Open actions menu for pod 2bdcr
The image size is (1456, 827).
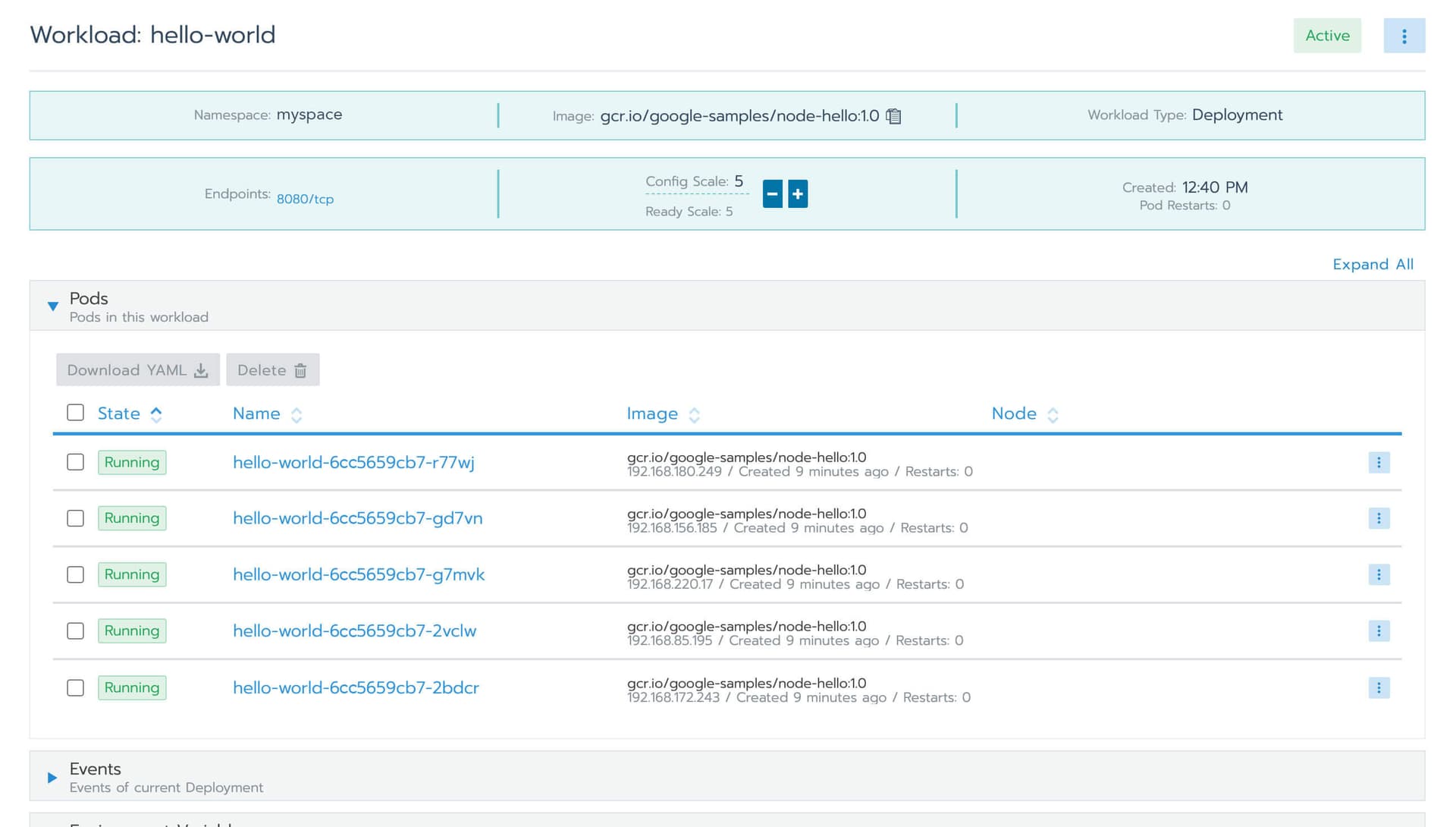(1379, 688)
